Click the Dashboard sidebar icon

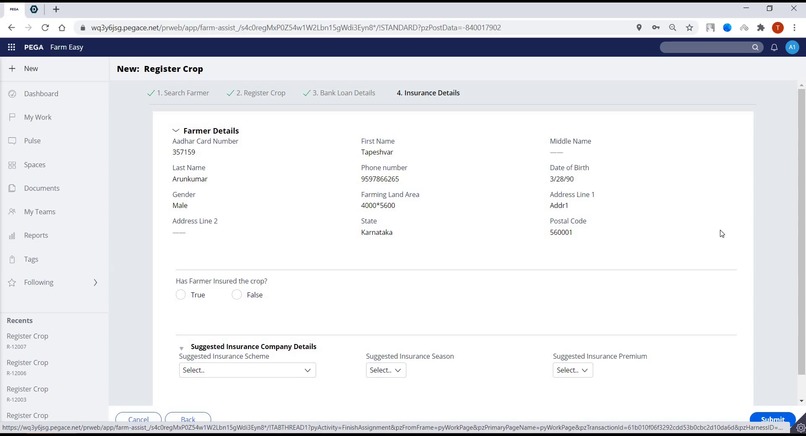coord(12,94)
